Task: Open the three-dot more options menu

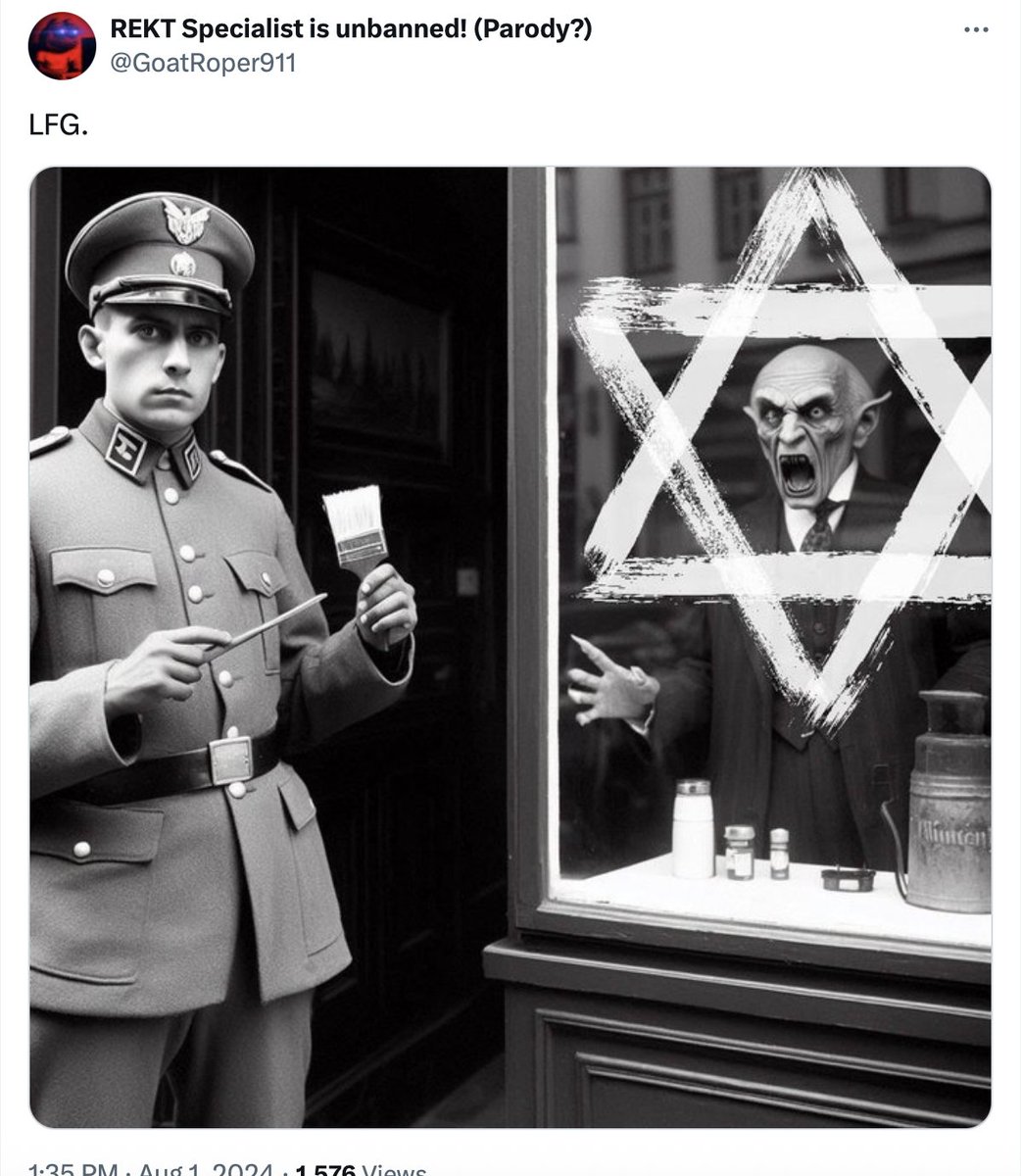Action: 976,30
